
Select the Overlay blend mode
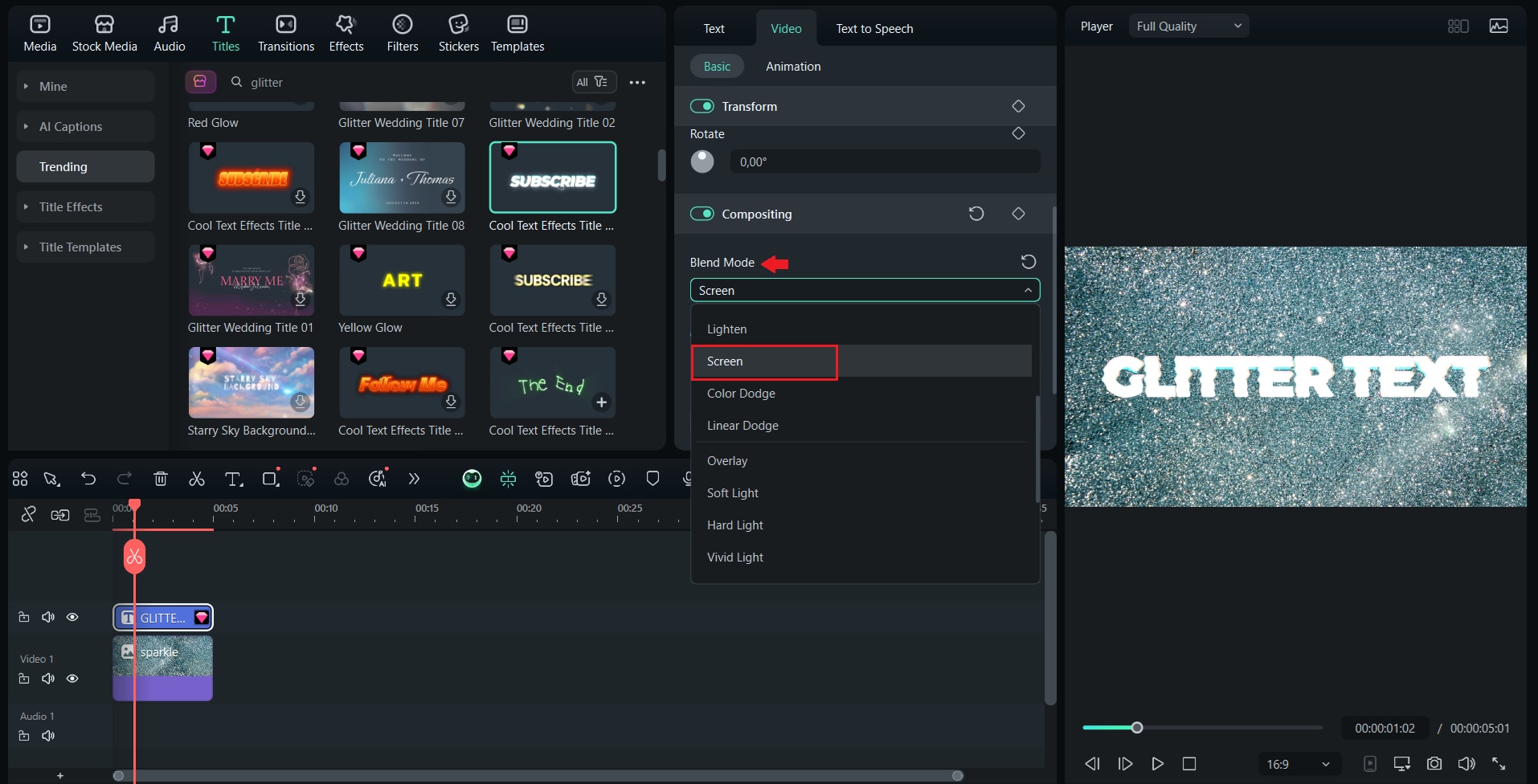tap(861, 461)
